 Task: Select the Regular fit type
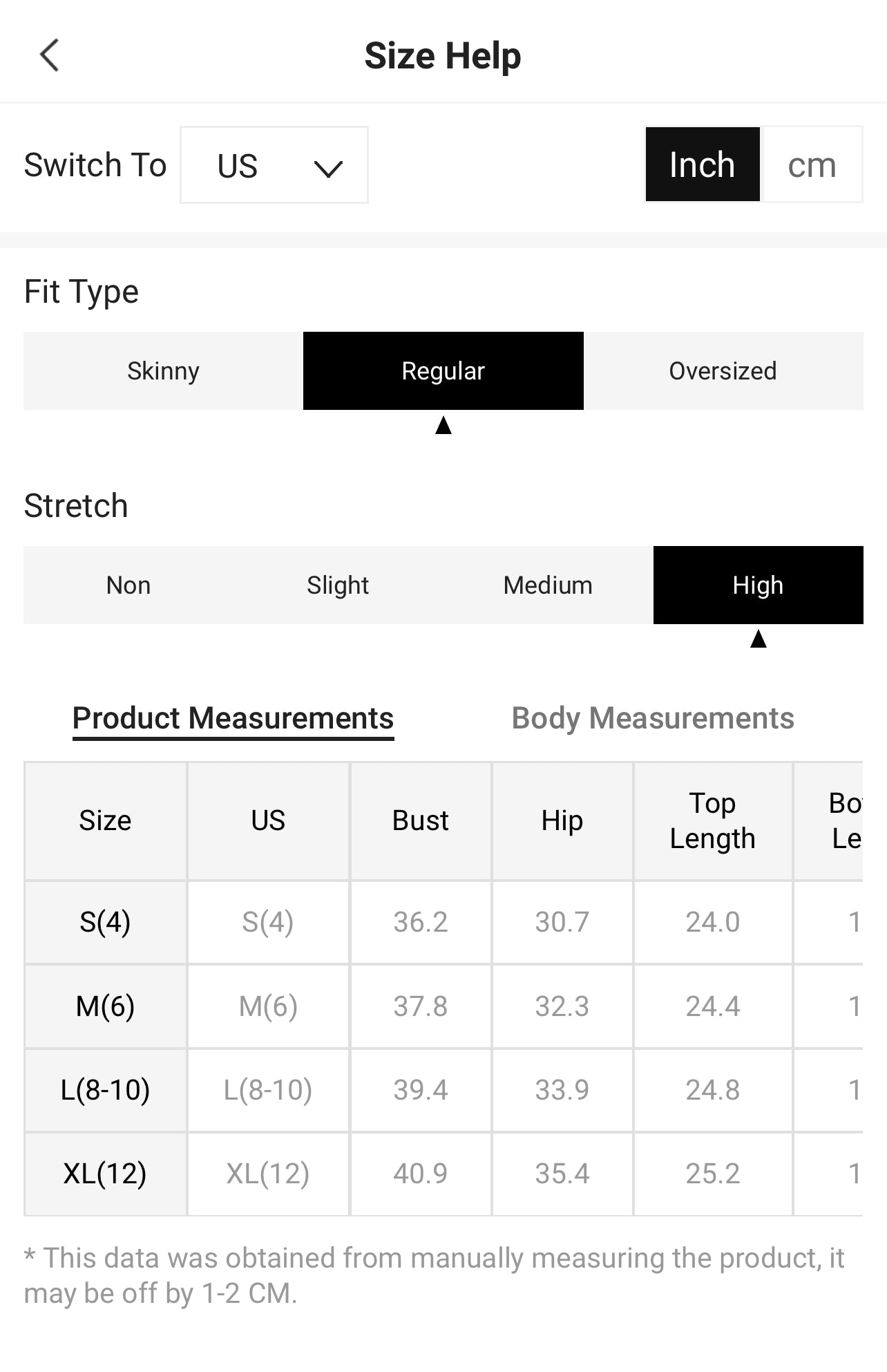point(443,371)
